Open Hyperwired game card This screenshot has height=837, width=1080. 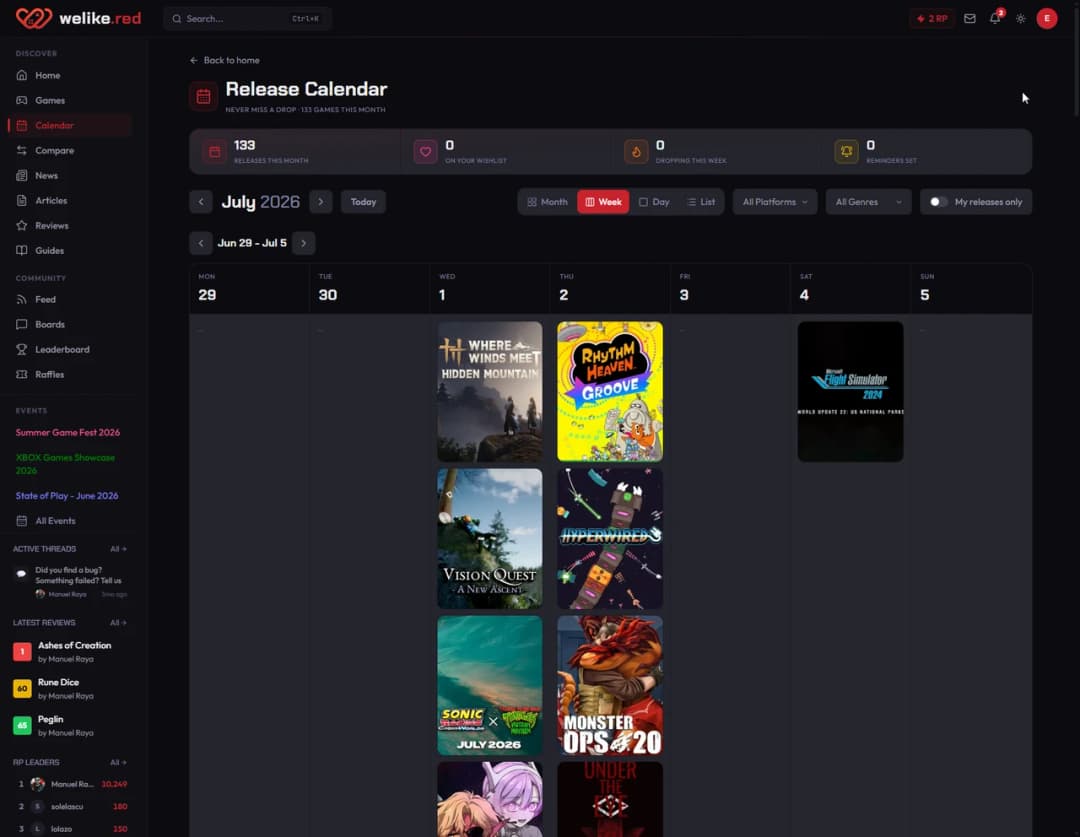[610, 539]
